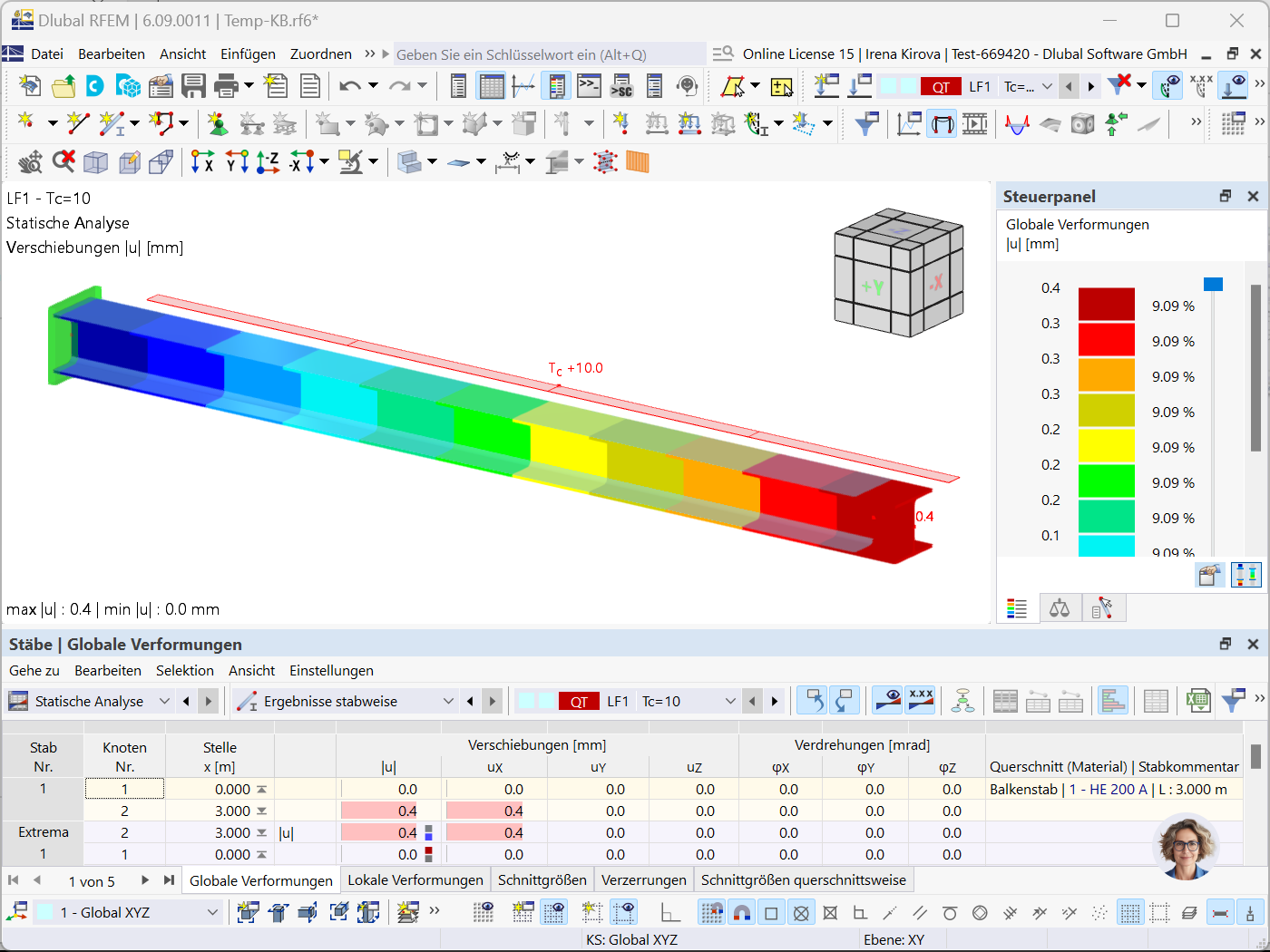1270x952 pixels.
Task: Click Gehe zu in the table window
Action: [x=34, y=671]
